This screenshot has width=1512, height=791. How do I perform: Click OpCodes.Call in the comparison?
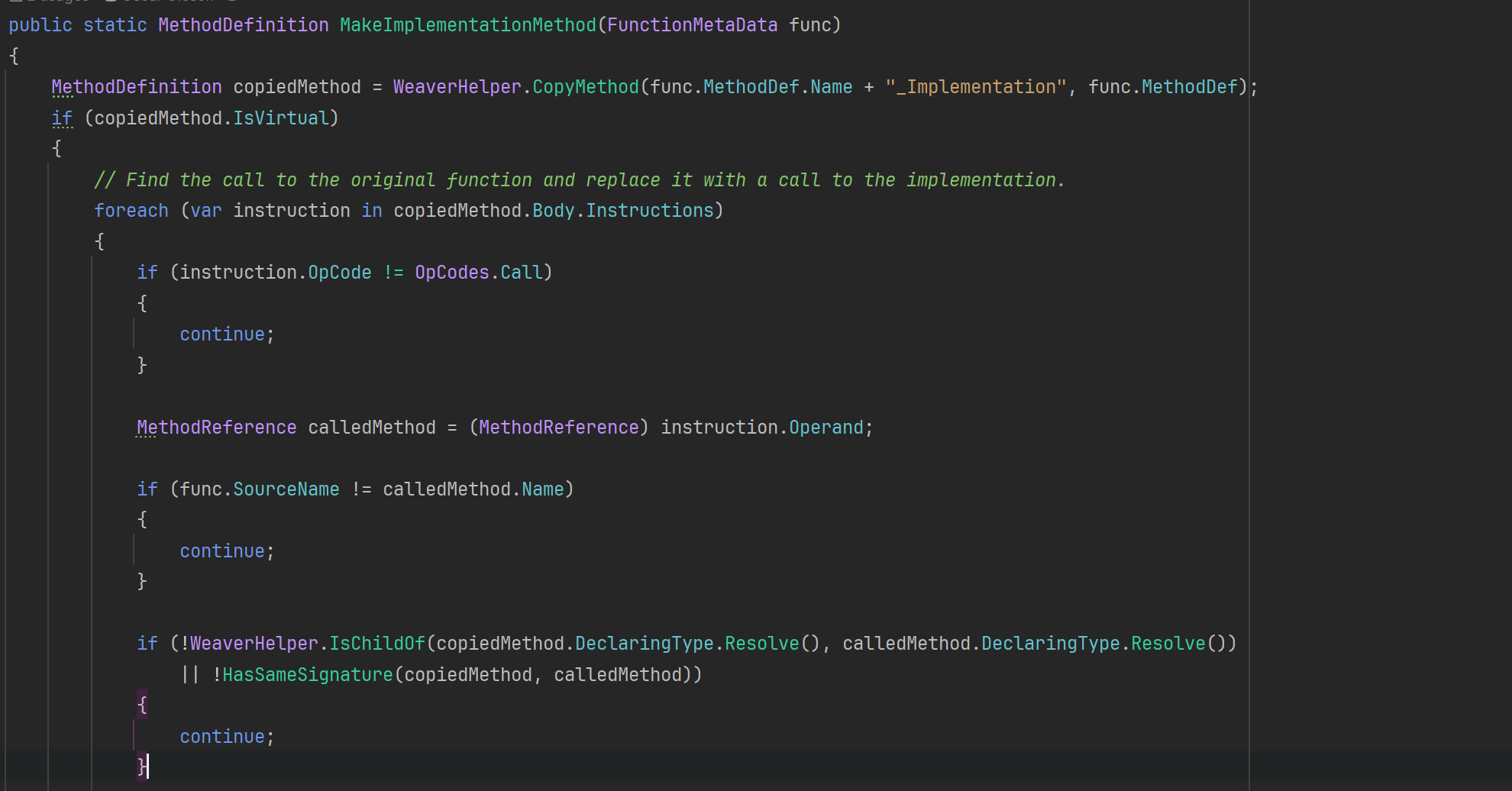[481, 272]
